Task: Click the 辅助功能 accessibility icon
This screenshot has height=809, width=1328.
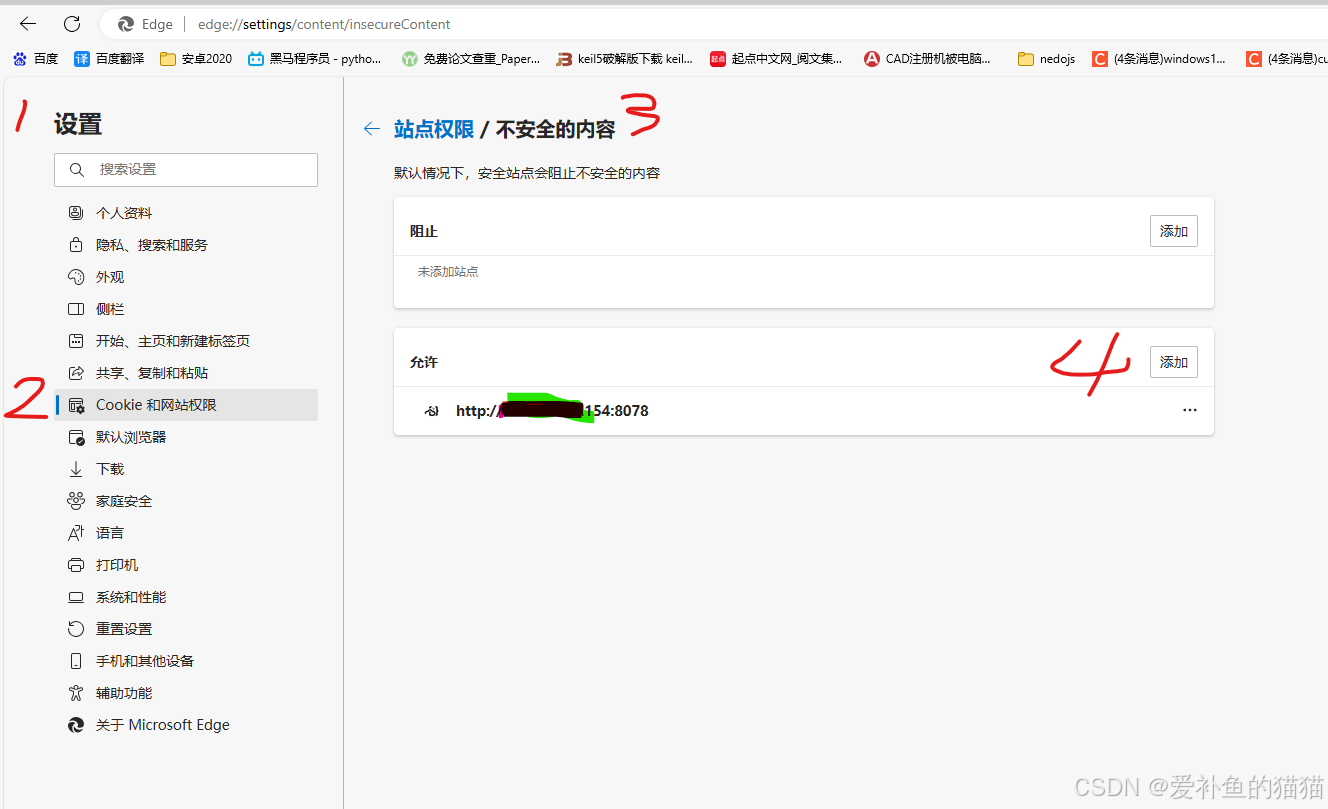Action: pos(76,693)
